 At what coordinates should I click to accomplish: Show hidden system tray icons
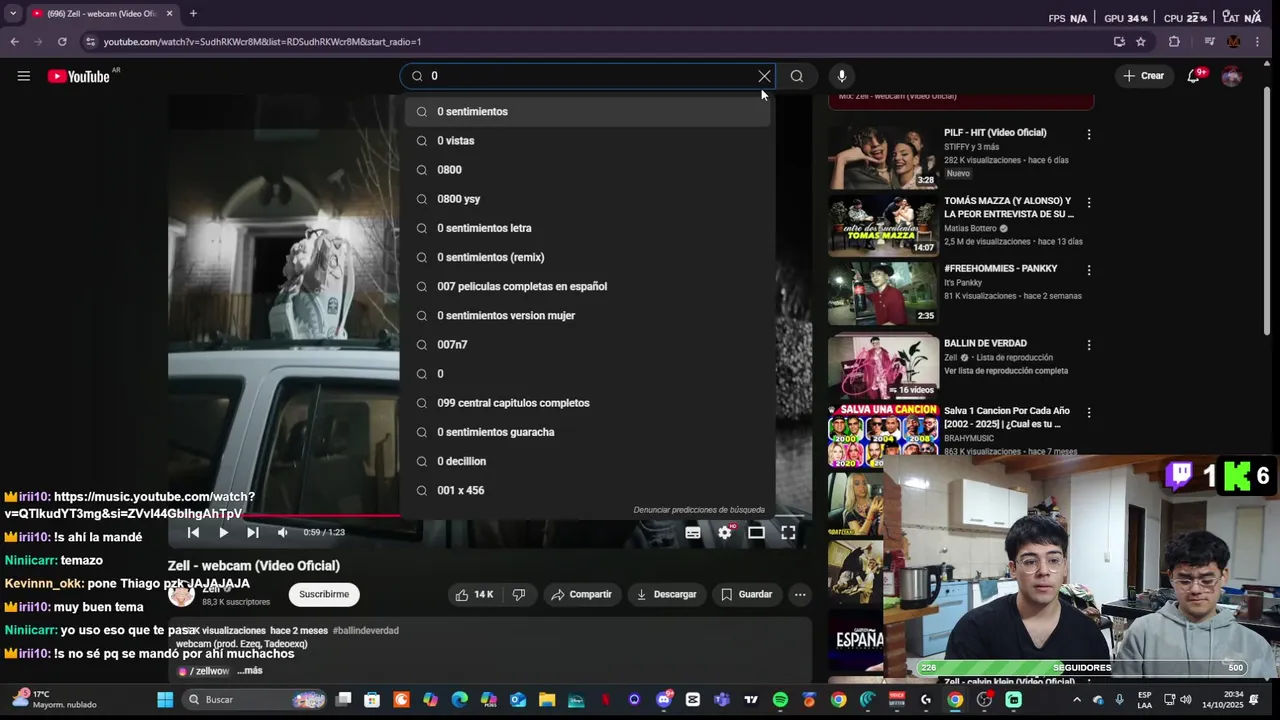click(x=1076, y=700)
